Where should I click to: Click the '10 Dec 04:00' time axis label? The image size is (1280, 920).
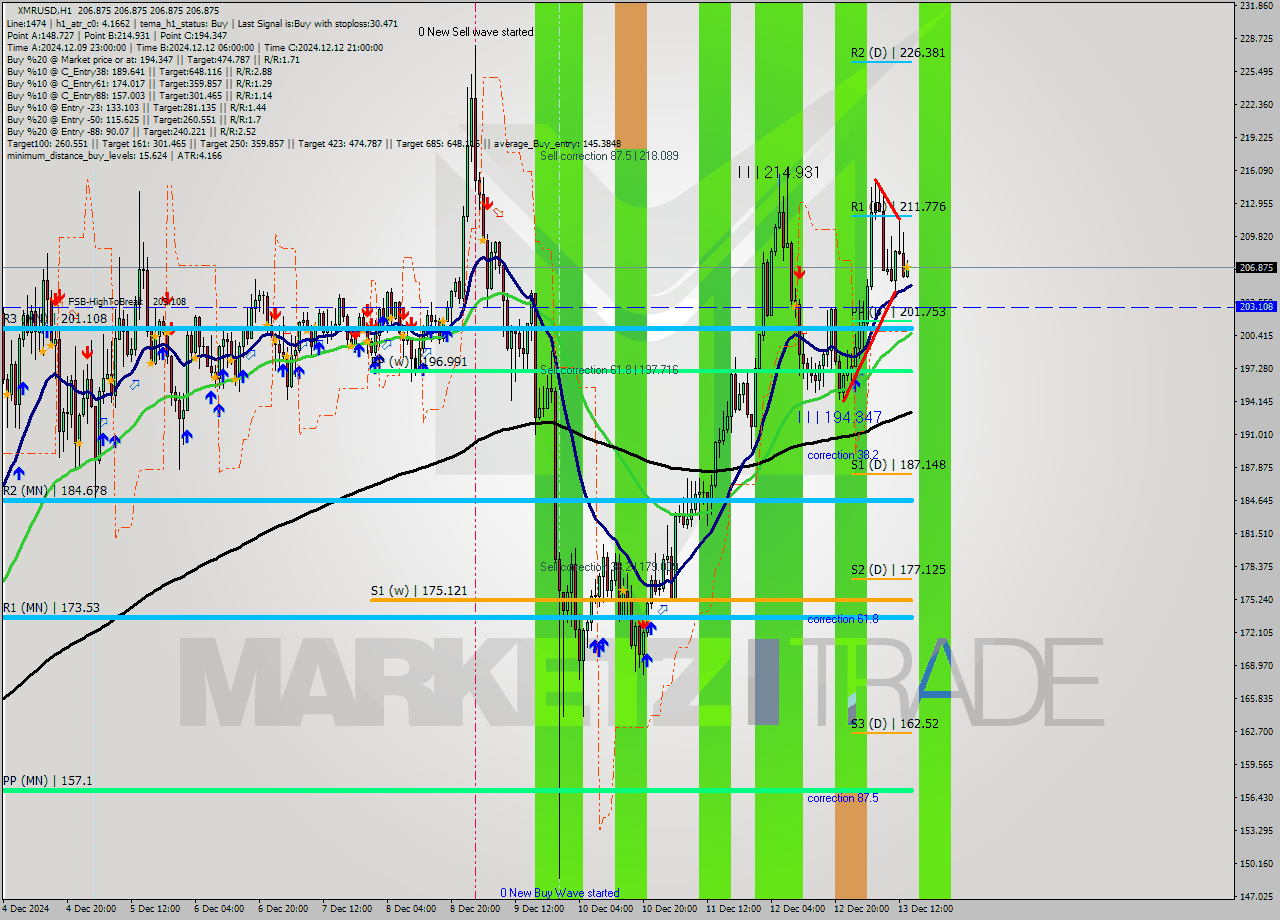[604, 909]
